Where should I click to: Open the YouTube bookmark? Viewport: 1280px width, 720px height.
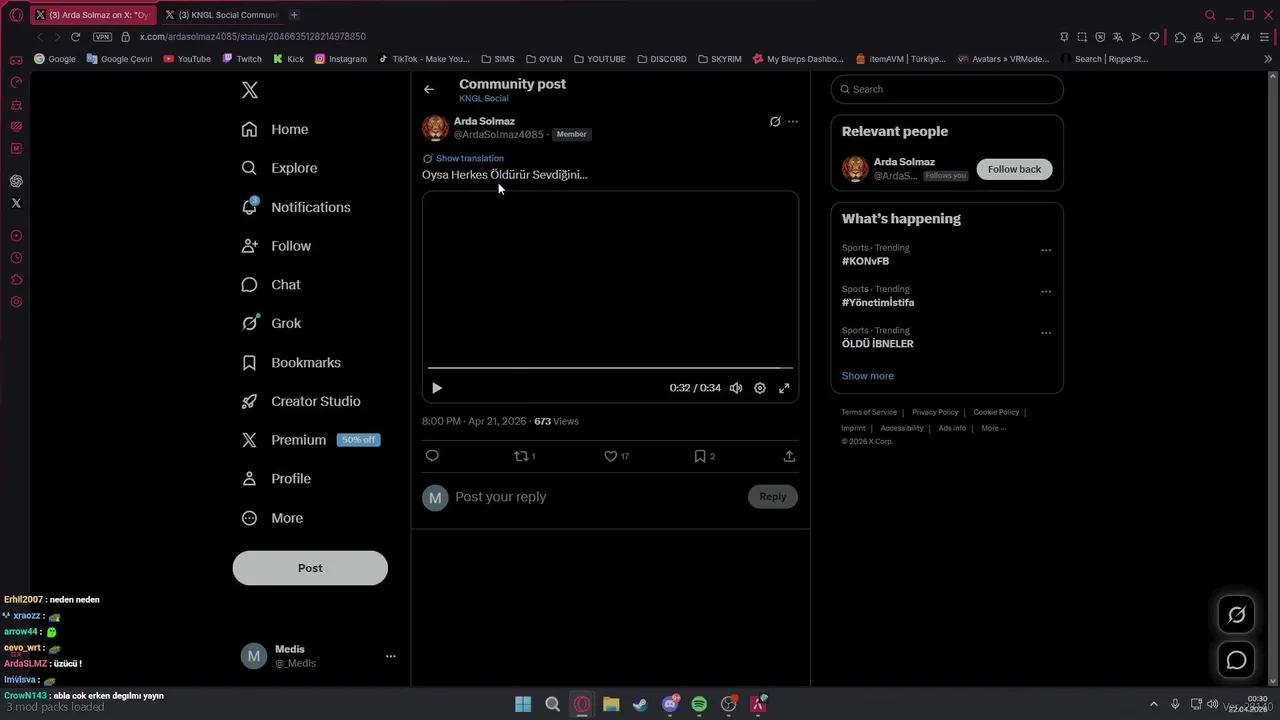click(x=187, y=59)
